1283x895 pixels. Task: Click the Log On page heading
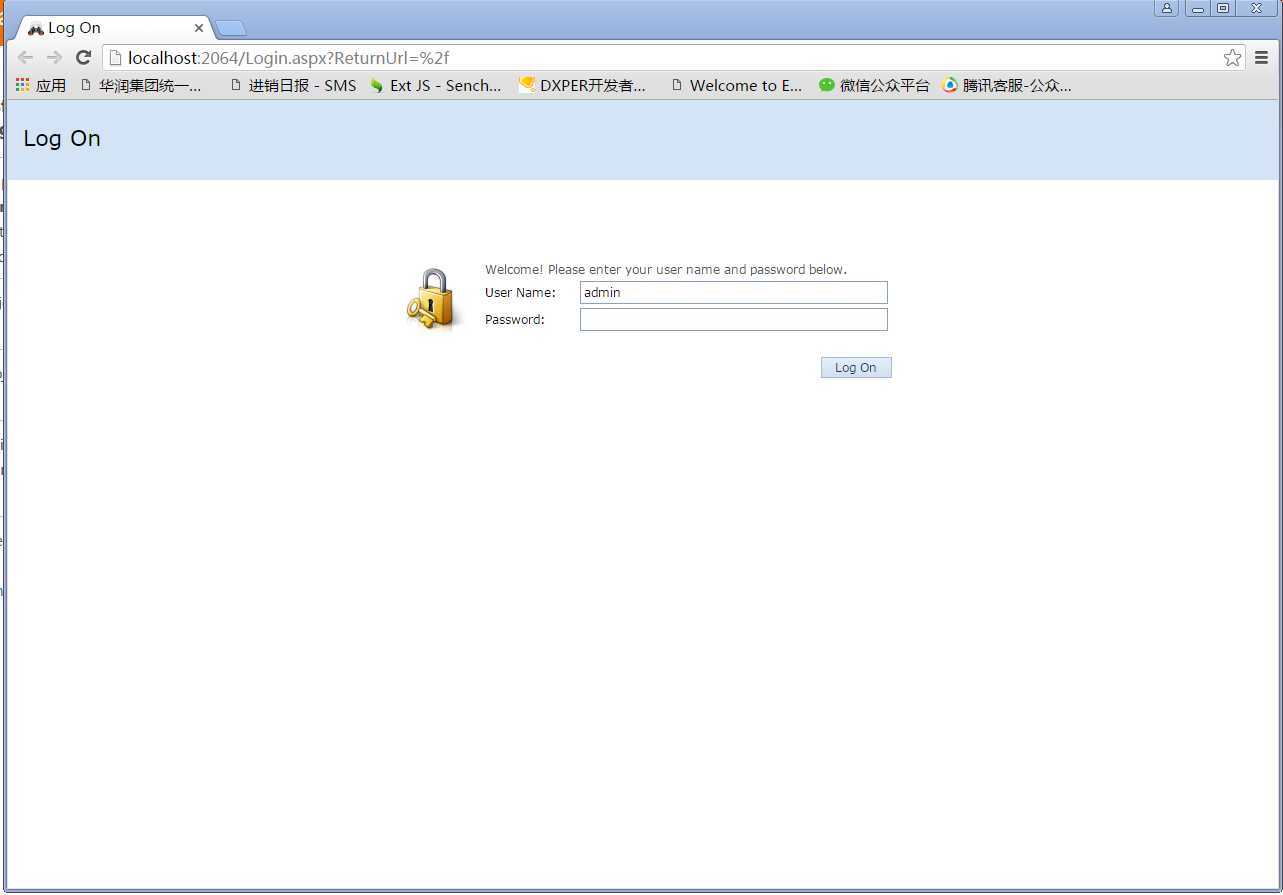point(62,139)
